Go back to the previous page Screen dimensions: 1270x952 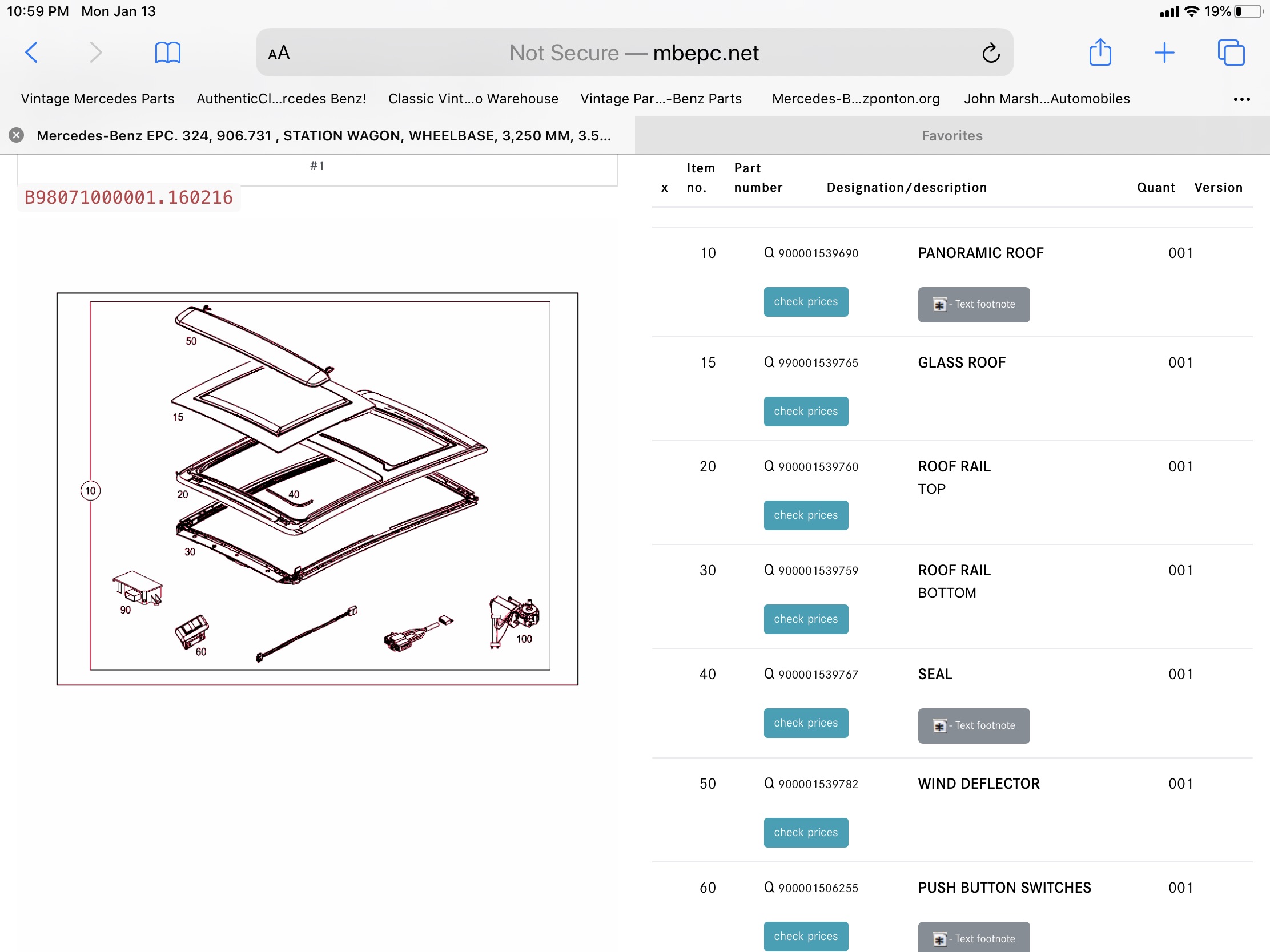click(32, 53)
